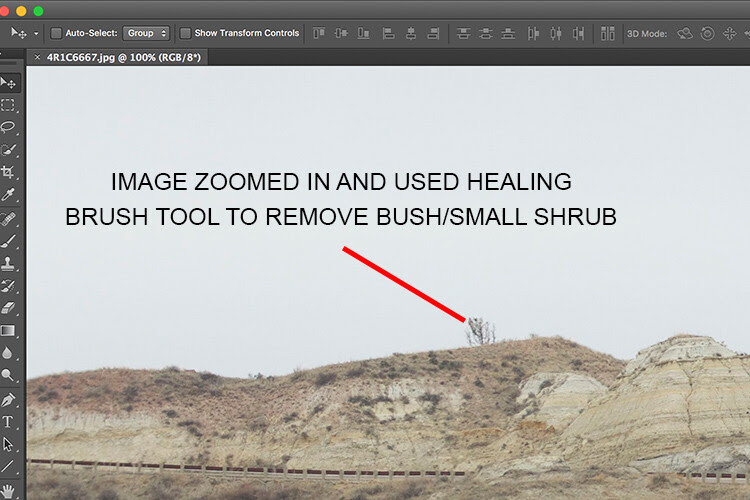
Task: Switch to the 4R1C6667.jpg document tab
Action: [123, 57]
